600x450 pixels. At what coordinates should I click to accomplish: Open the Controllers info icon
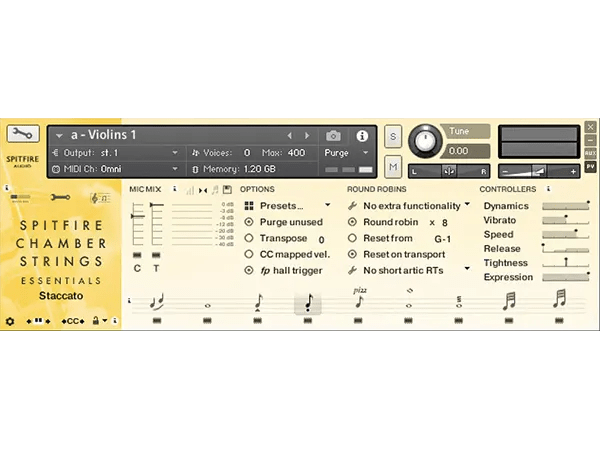(549, 189)
